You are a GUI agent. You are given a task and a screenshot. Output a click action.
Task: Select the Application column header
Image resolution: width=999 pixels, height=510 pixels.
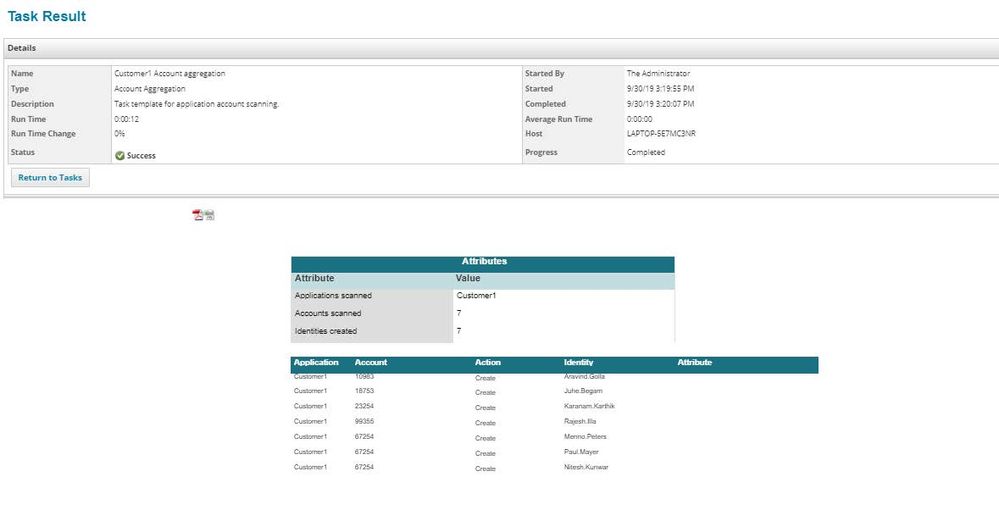316,362
